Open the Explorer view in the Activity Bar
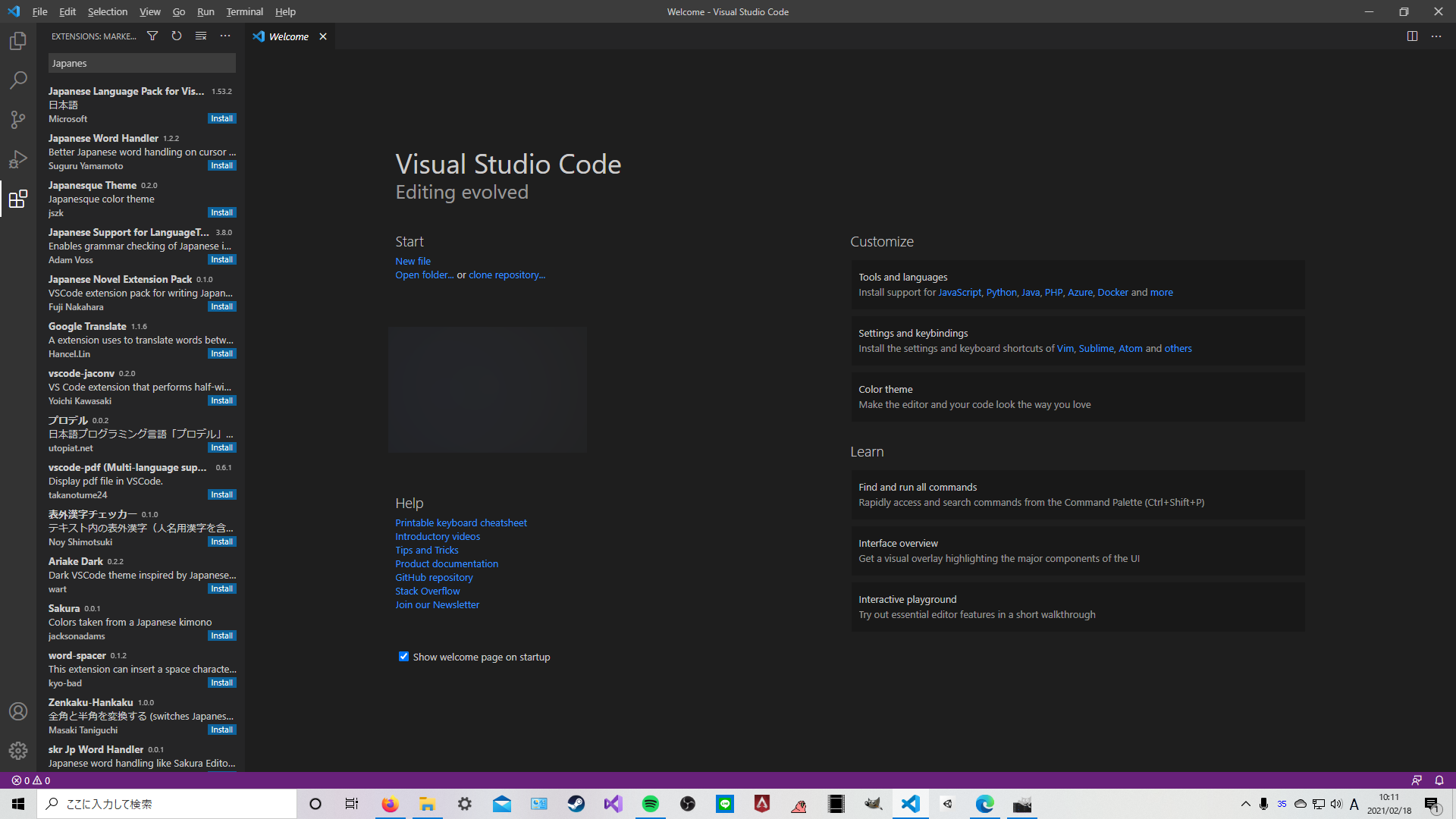The width and height of the screenshot is (1456, 819). click(x=18, y=41)
